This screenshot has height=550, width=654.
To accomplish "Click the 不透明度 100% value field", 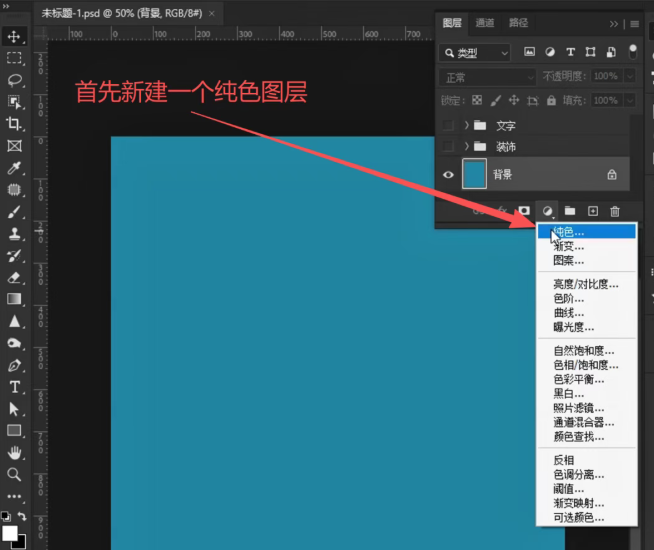I will [606, 76].
